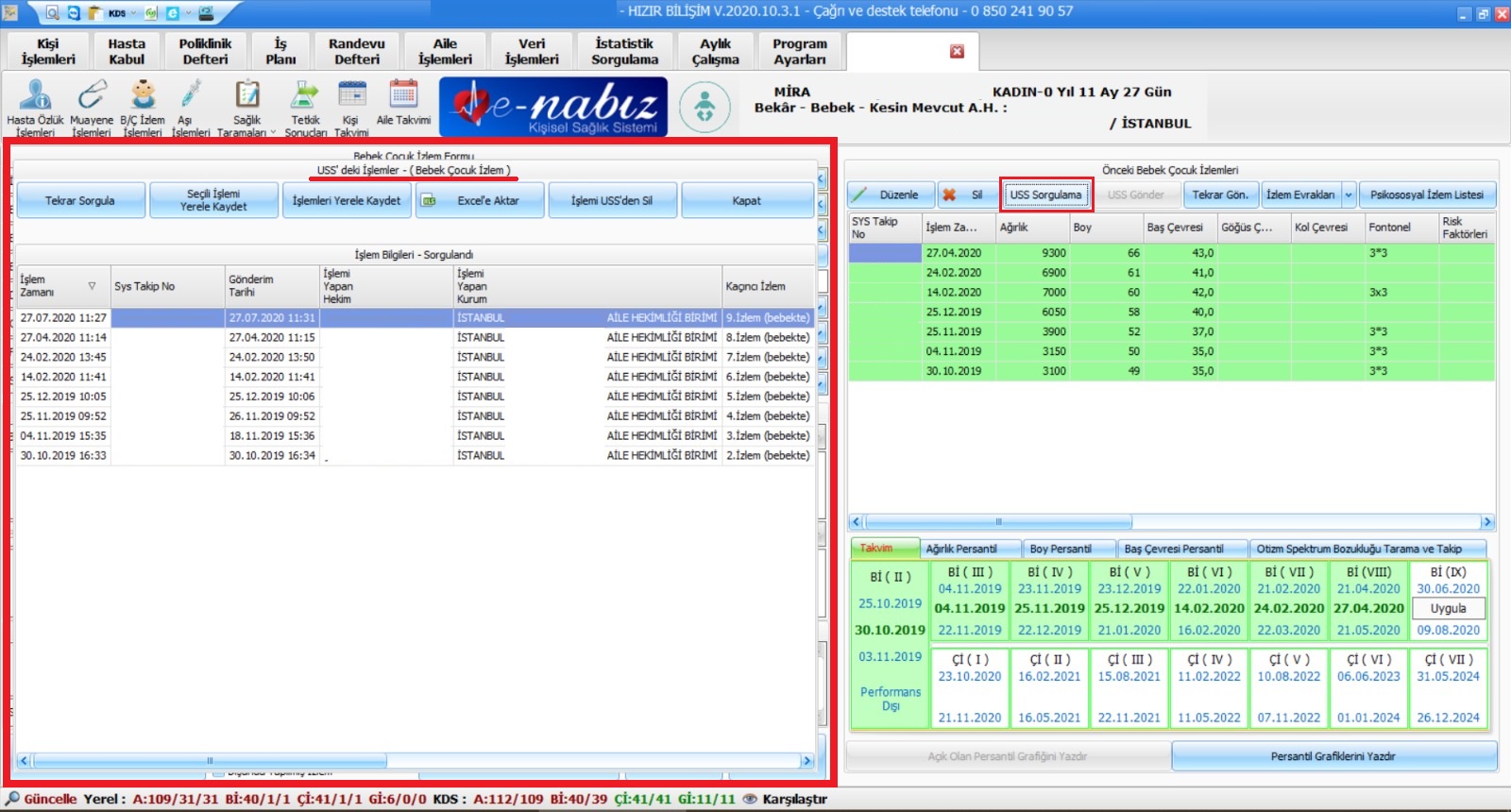Click the Bİ (VI) 14.02.2020 calendar cell
The width and height of the screenshot is (1511, 812).
tap(1209, 601)
